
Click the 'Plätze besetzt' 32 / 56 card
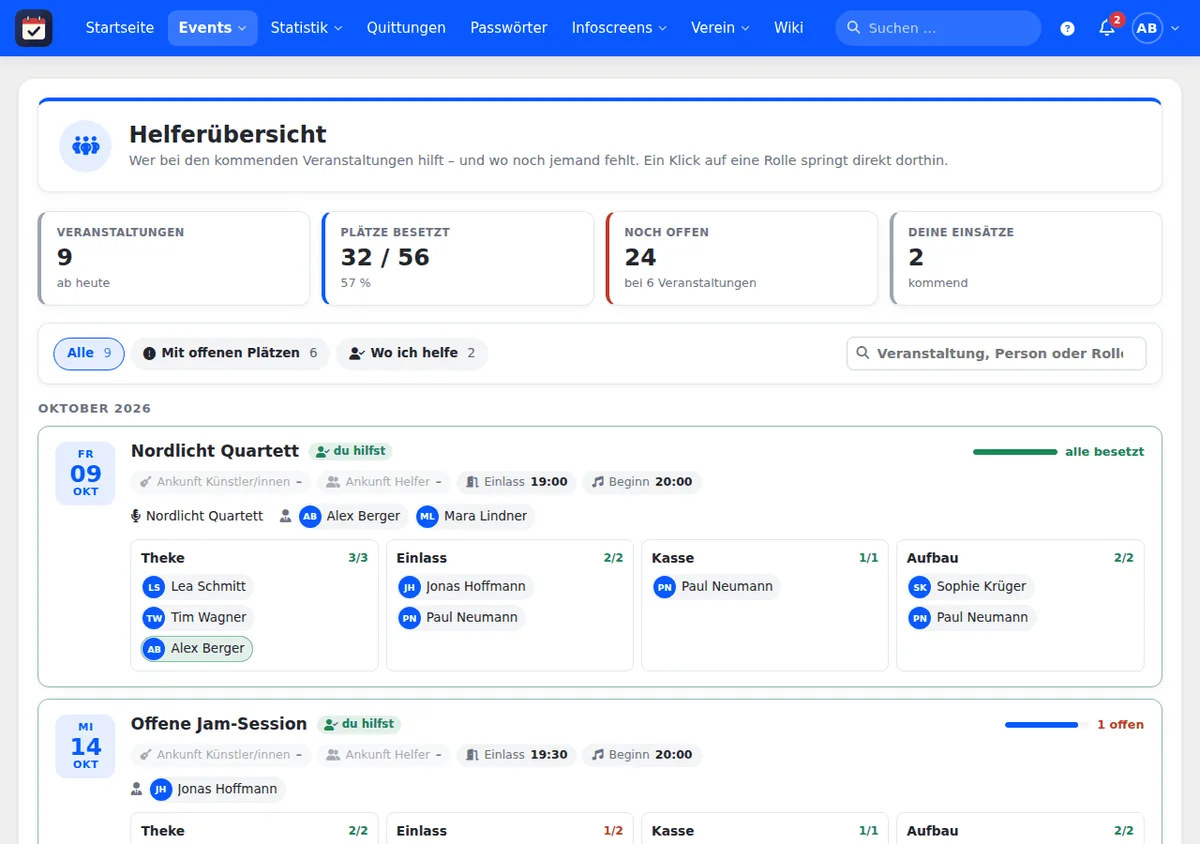[458, 258]
